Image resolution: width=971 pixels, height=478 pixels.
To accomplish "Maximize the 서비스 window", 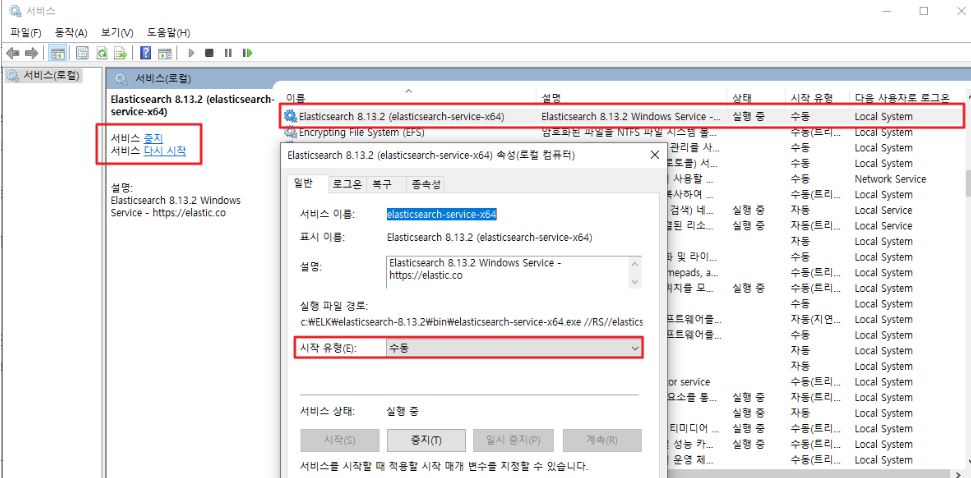I will pyautogui.click(x=924, y=11).
